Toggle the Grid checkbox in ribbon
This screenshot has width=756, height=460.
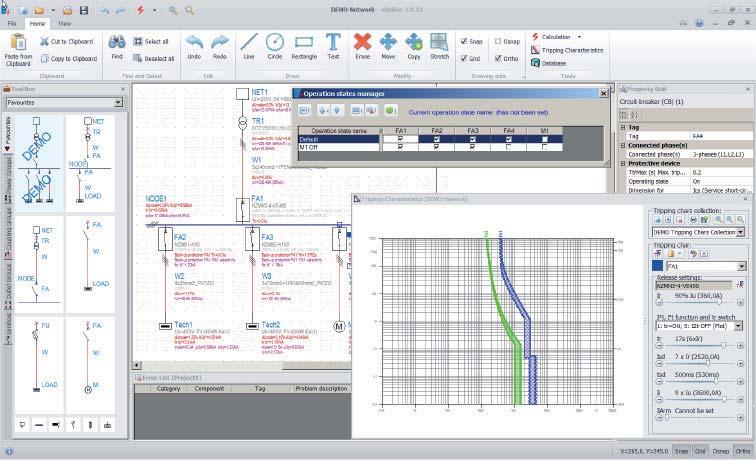464,58
